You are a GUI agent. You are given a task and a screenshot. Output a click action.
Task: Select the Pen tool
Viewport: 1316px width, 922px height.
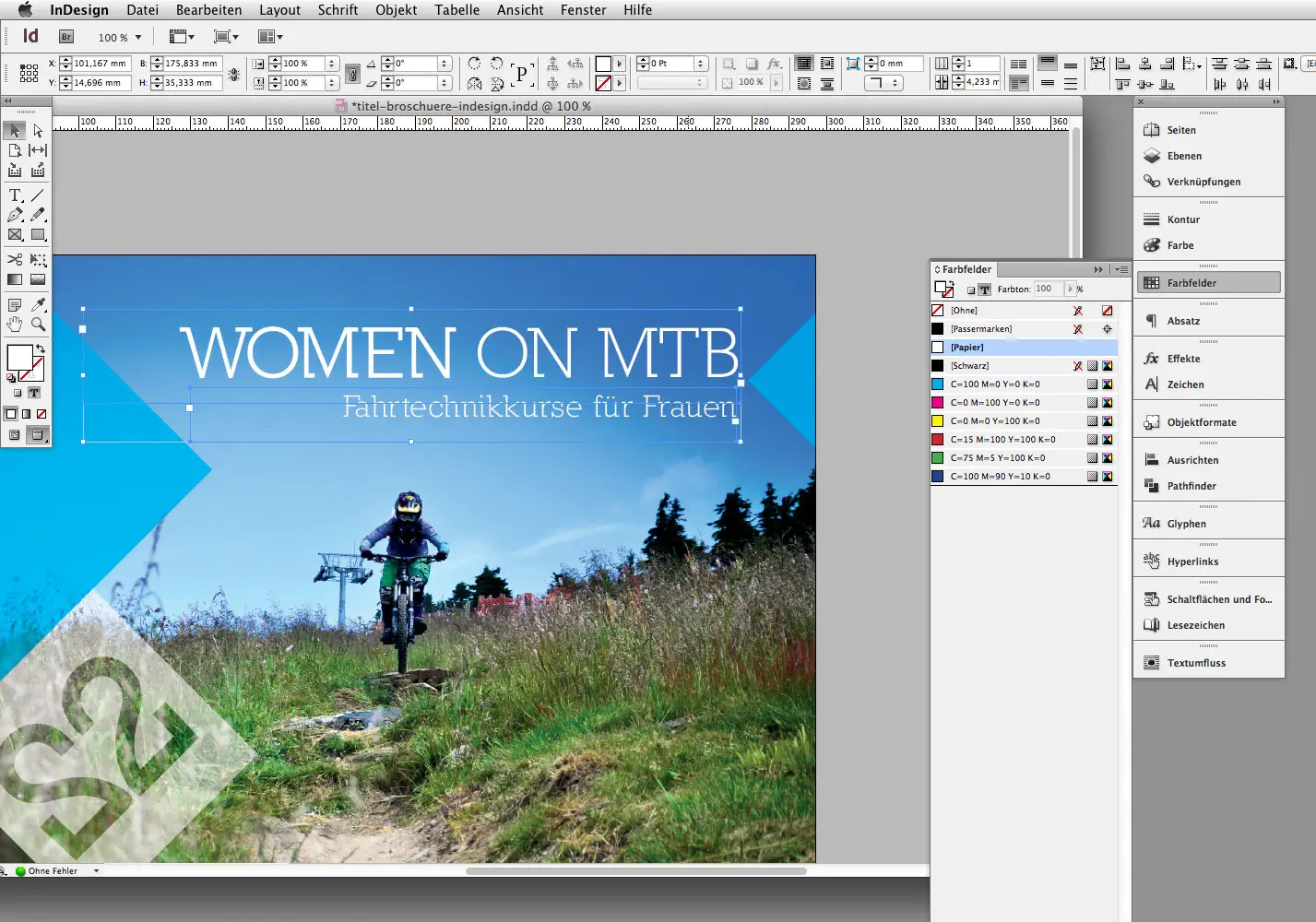click(14, 215)
